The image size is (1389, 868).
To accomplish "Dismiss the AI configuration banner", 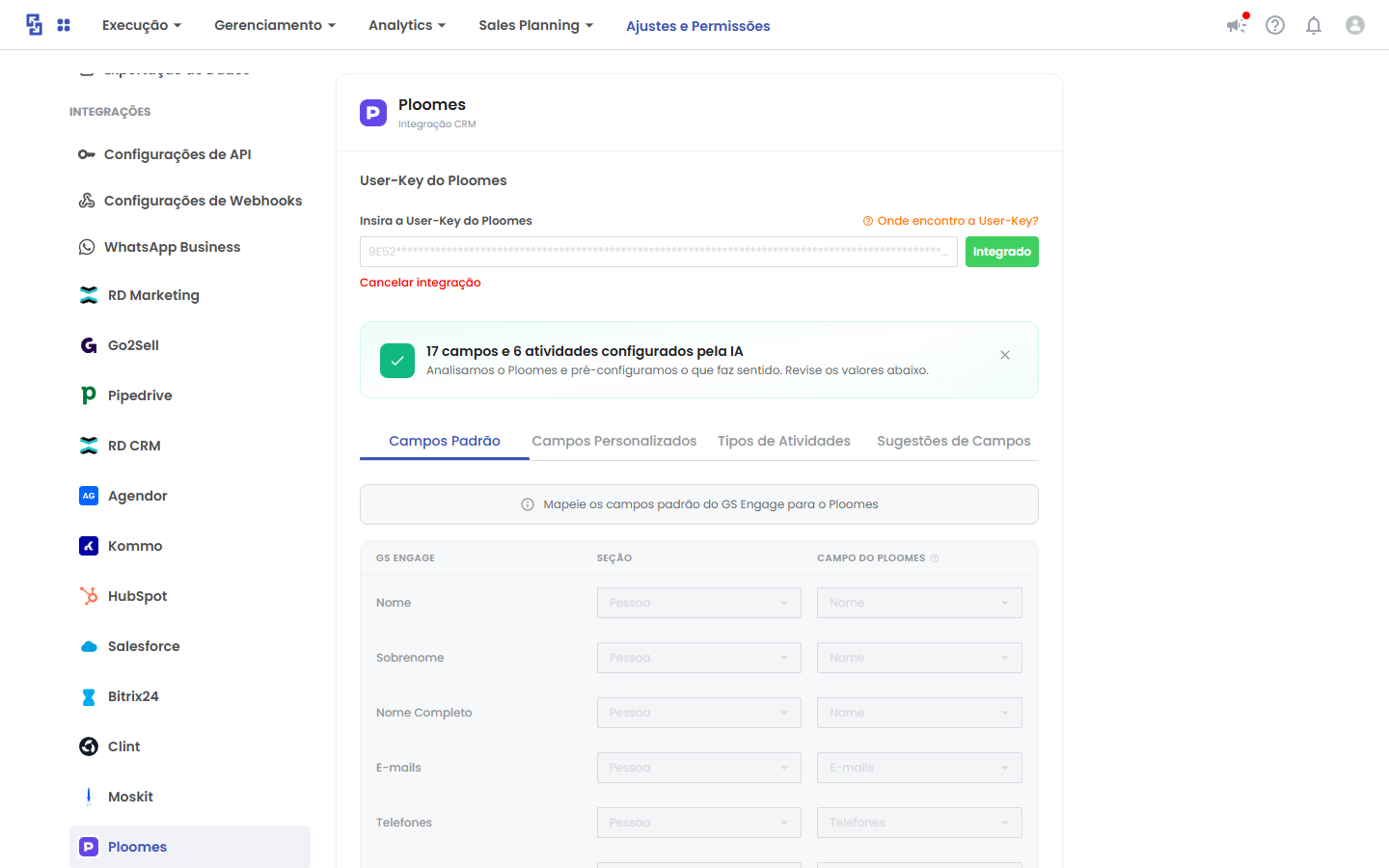I will pos(1005,355).
